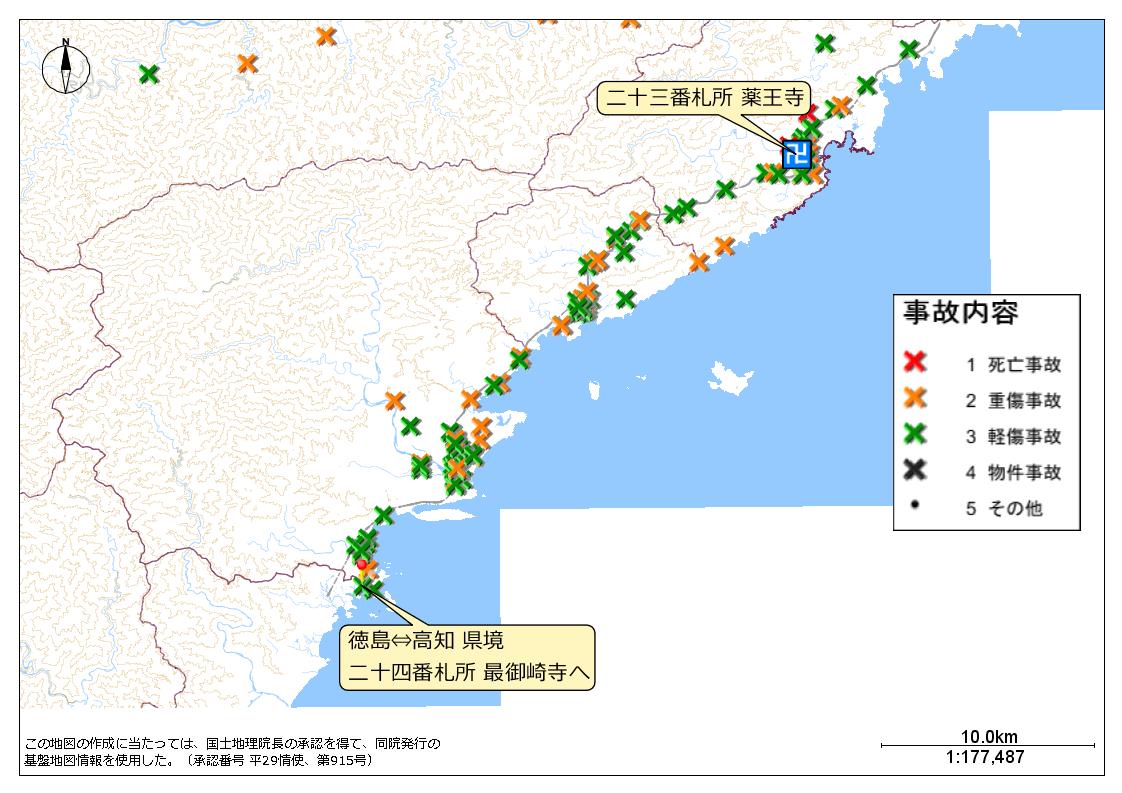Click the red X fatal accident legend icon
This screenshot has height=793, width=1122.
click(914, 361)
